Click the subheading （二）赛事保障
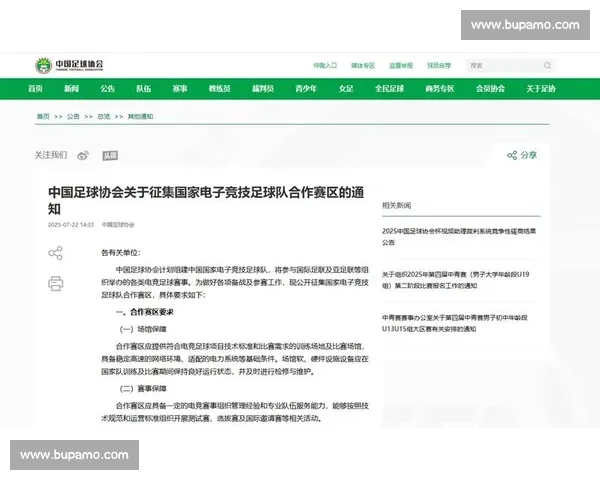The height and width of the screenshot is (480, 600). (143, 389)
